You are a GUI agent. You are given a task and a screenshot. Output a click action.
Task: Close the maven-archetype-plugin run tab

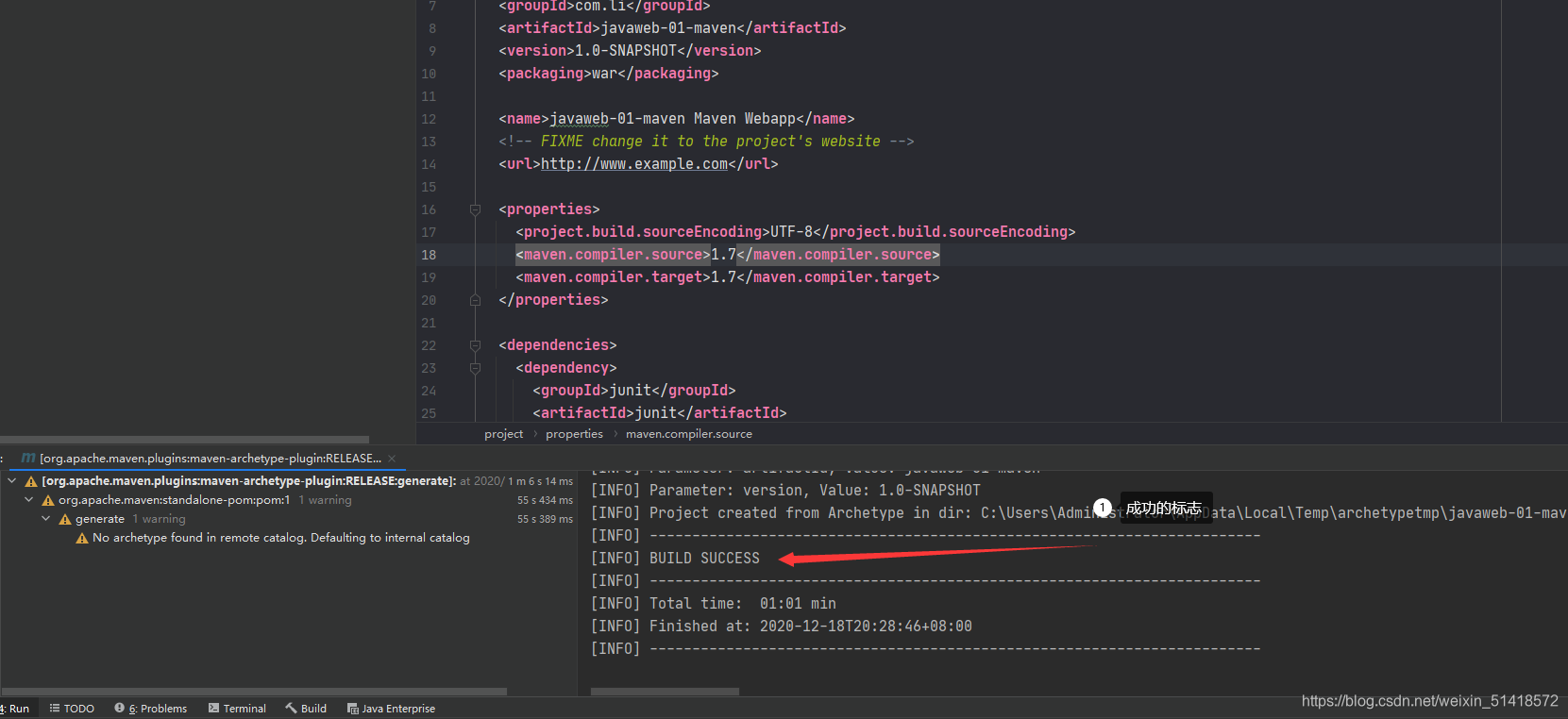pos(392,459)
